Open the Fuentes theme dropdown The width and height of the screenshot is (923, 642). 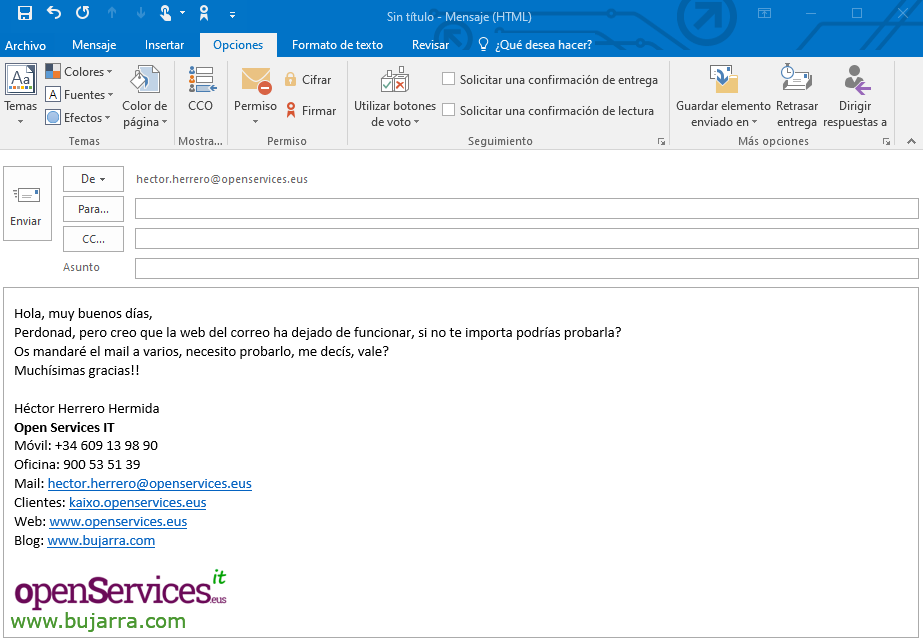(79, 95)
